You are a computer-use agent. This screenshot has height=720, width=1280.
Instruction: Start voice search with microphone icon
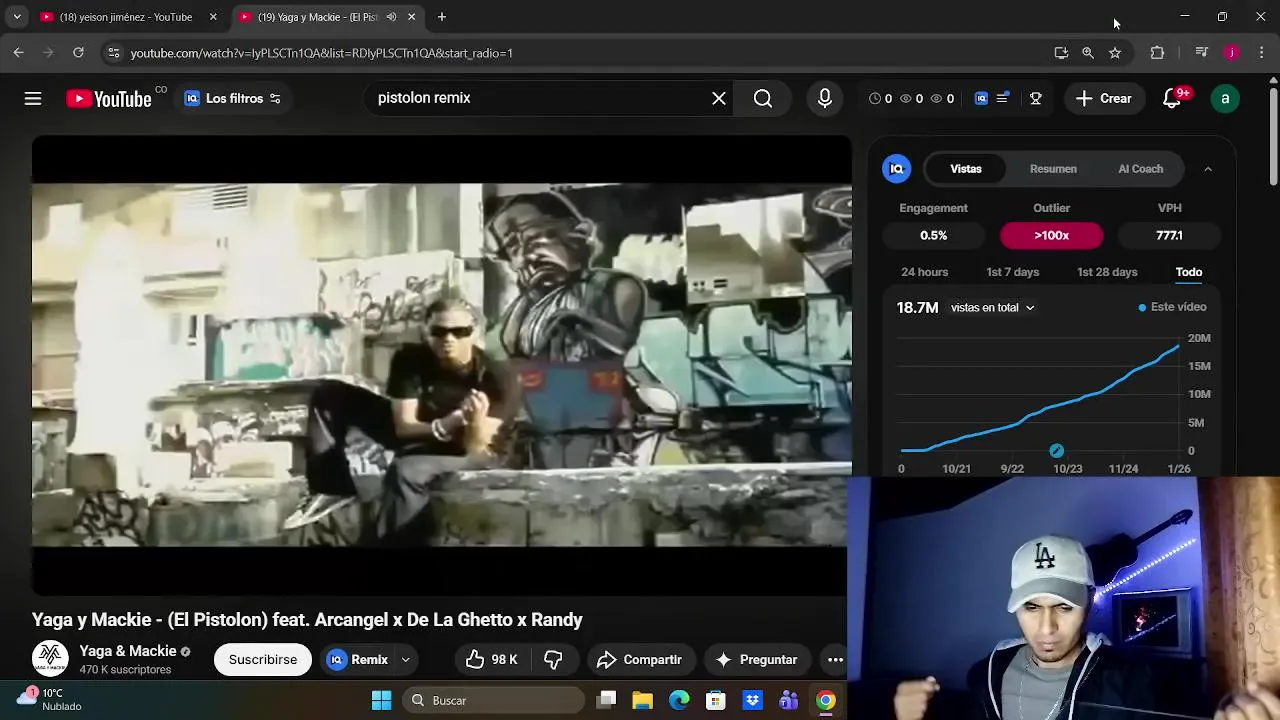(825, 98)
